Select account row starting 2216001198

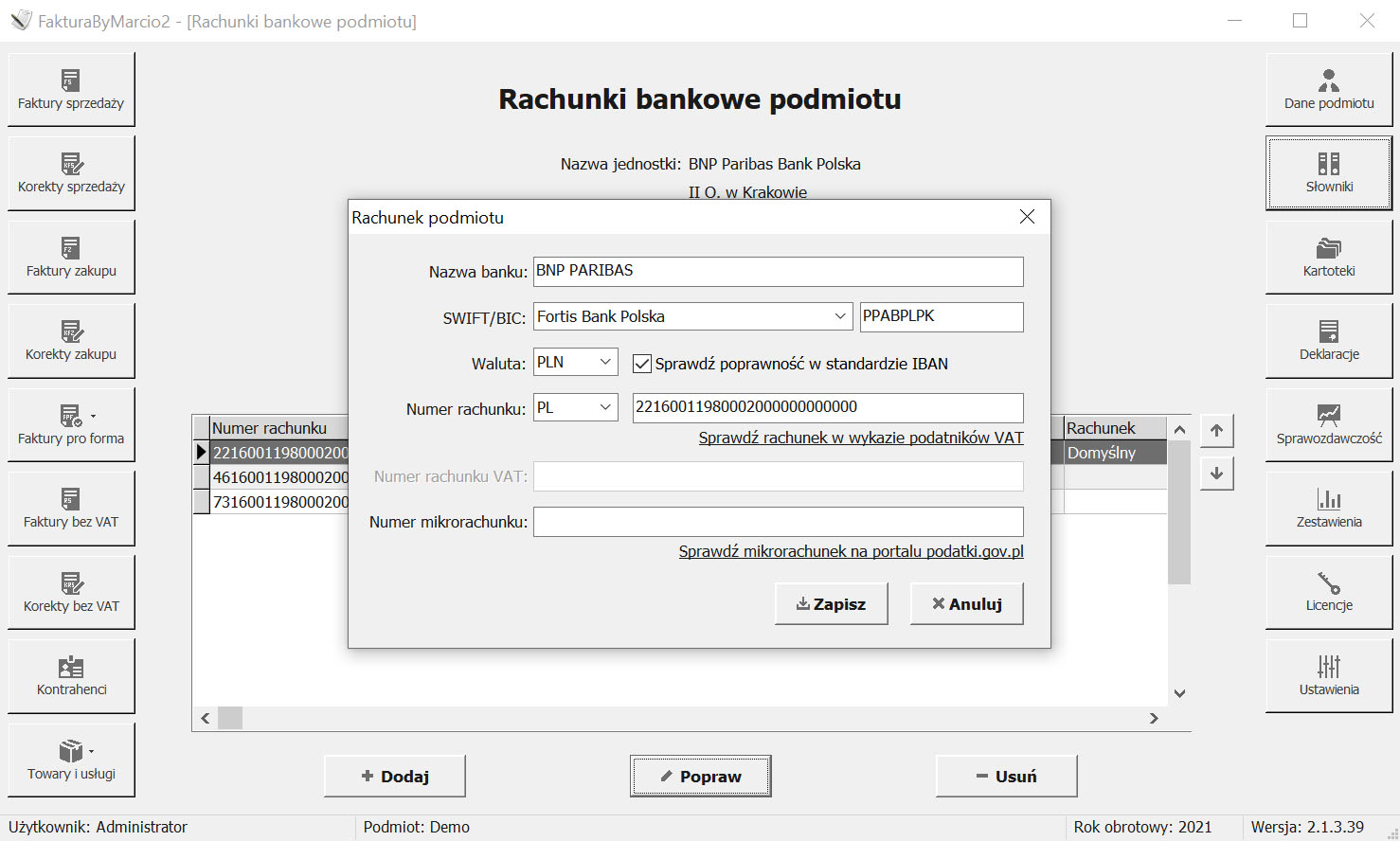(278, 453)
